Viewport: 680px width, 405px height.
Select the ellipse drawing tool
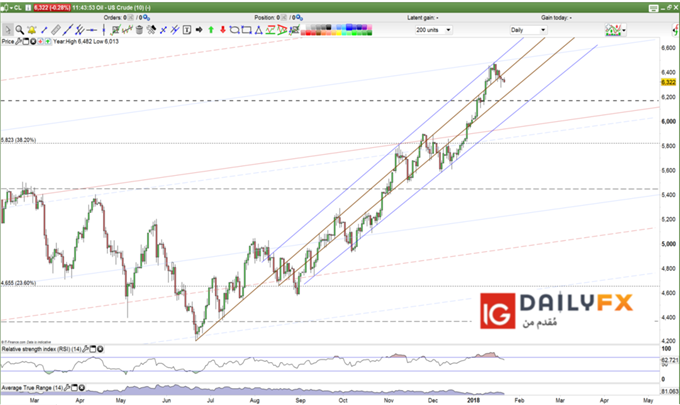[x=235, y=30]
